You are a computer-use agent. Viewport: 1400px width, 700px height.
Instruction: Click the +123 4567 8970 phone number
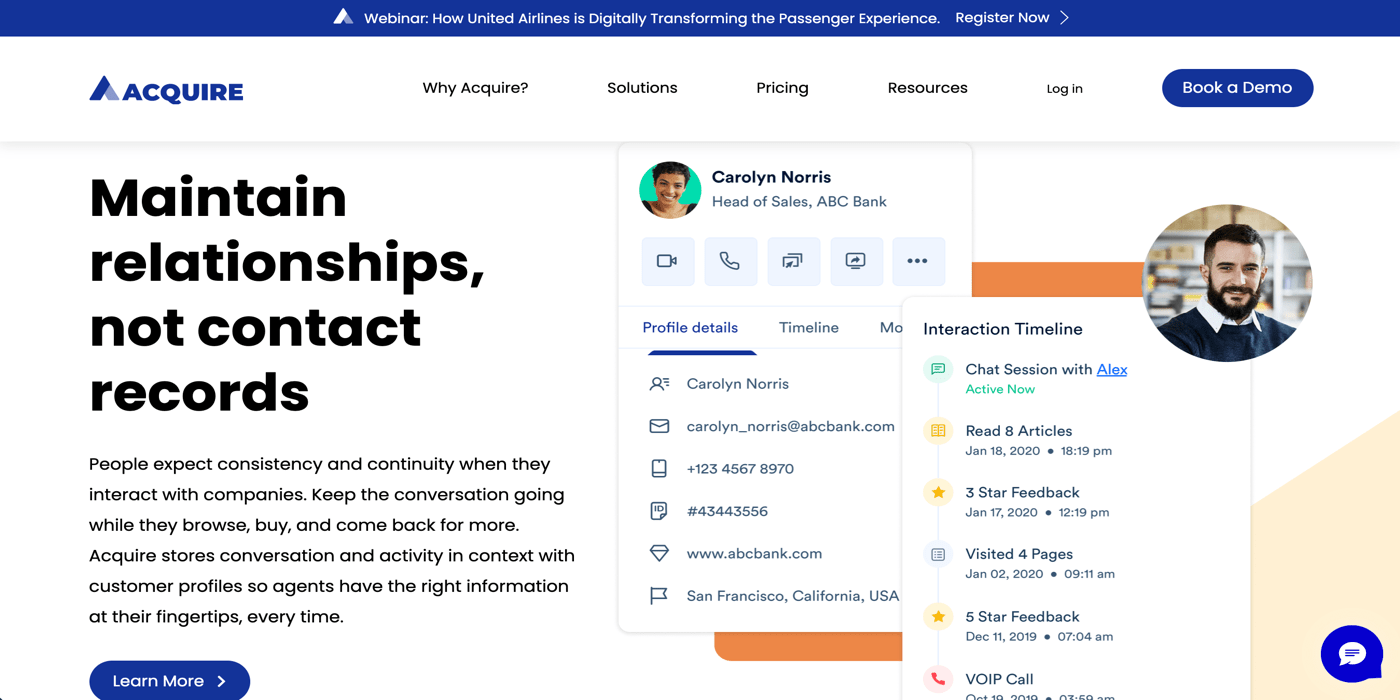(740, 468)
